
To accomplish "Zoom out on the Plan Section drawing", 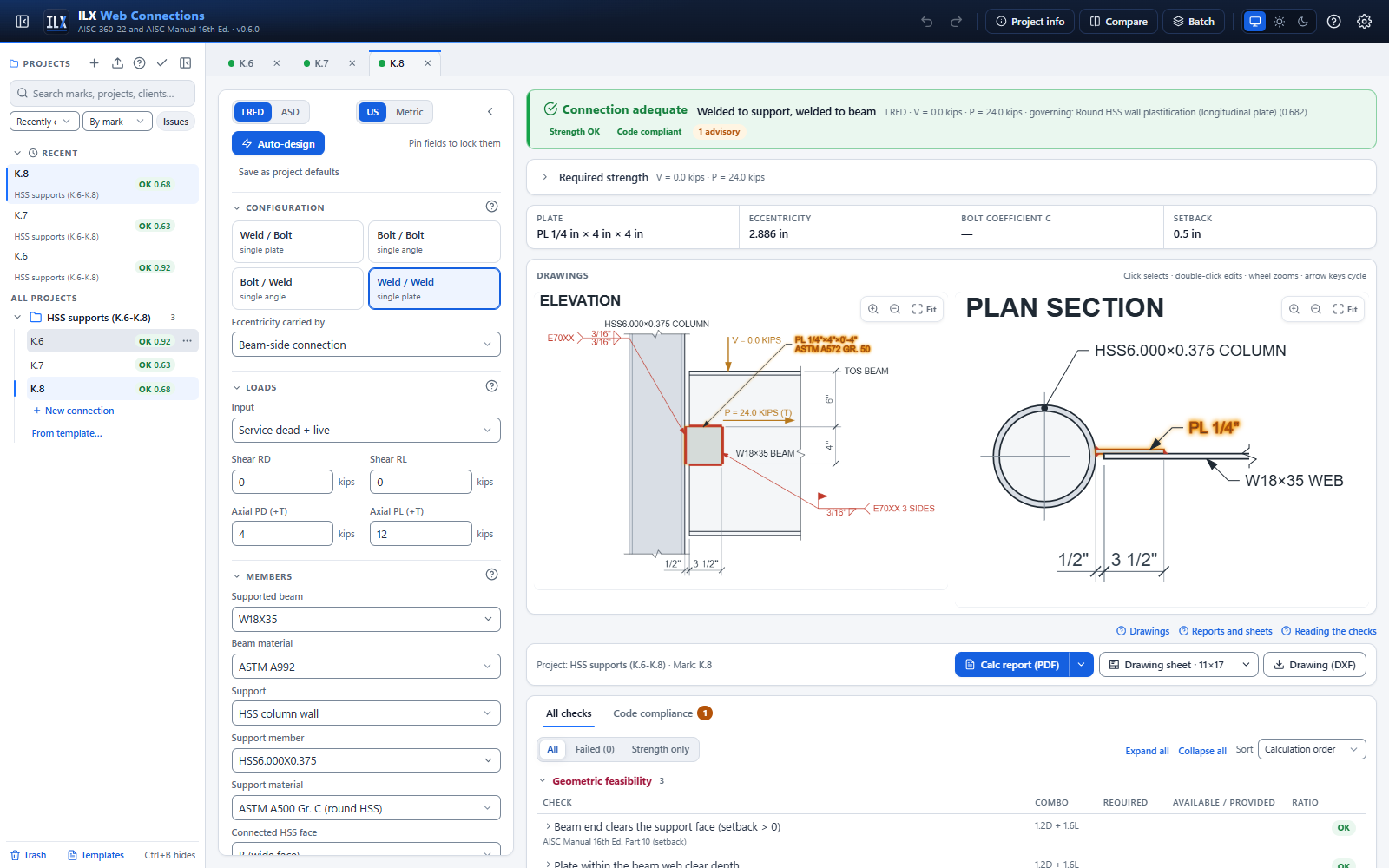I will (1316, 309).
